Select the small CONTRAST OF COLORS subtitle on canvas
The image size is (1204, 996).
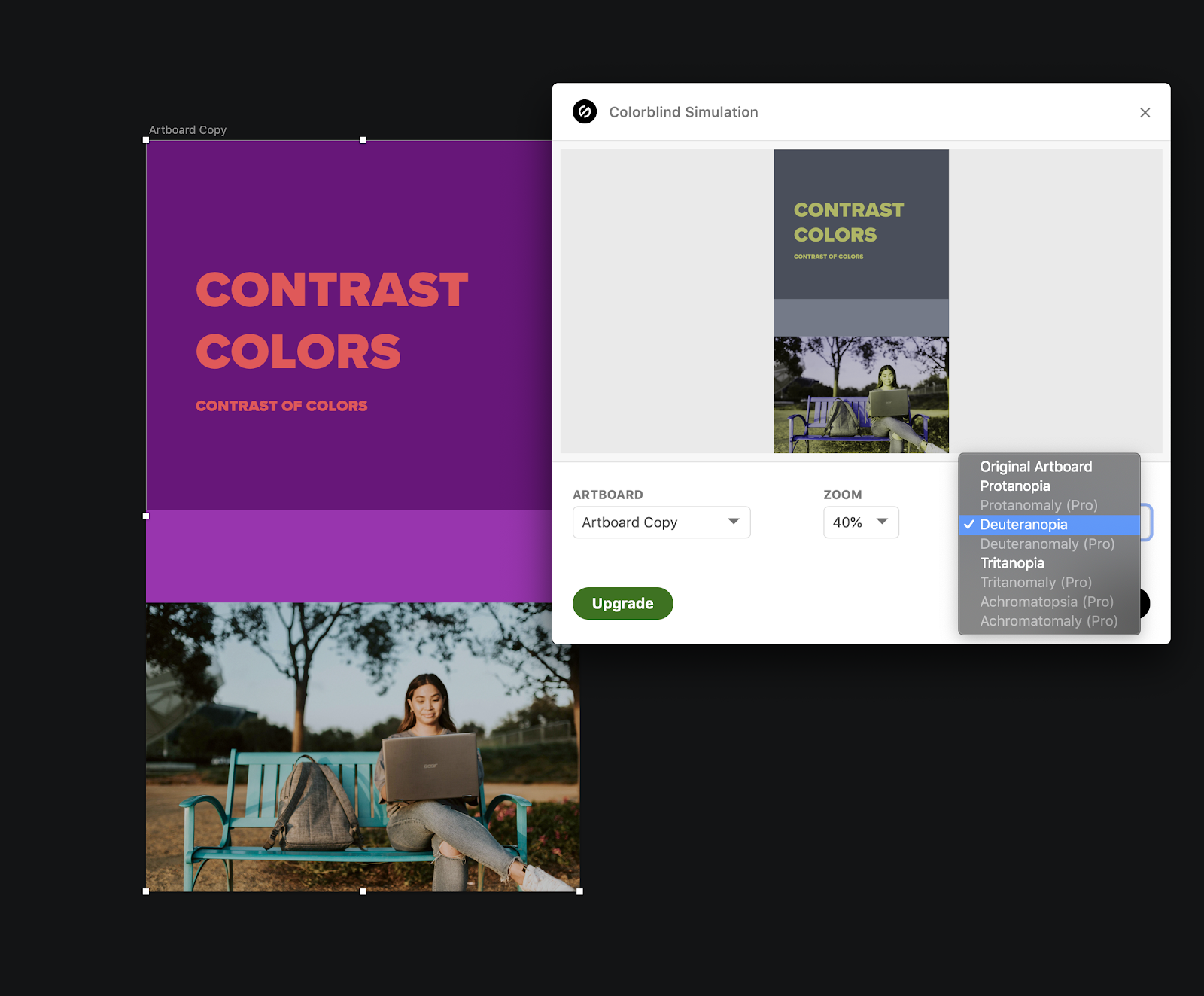[x=281, y=406]
